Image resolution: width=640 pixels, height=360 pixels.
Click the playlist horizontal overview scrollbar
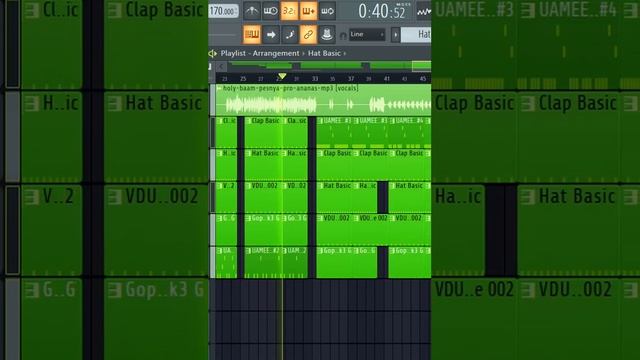[x=329, y=66]
